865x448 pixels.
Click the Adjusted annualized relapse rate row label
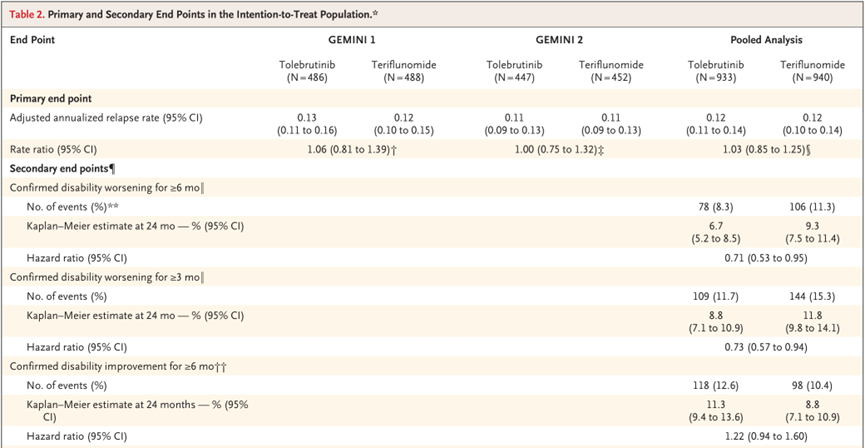[x=106, y=118]
